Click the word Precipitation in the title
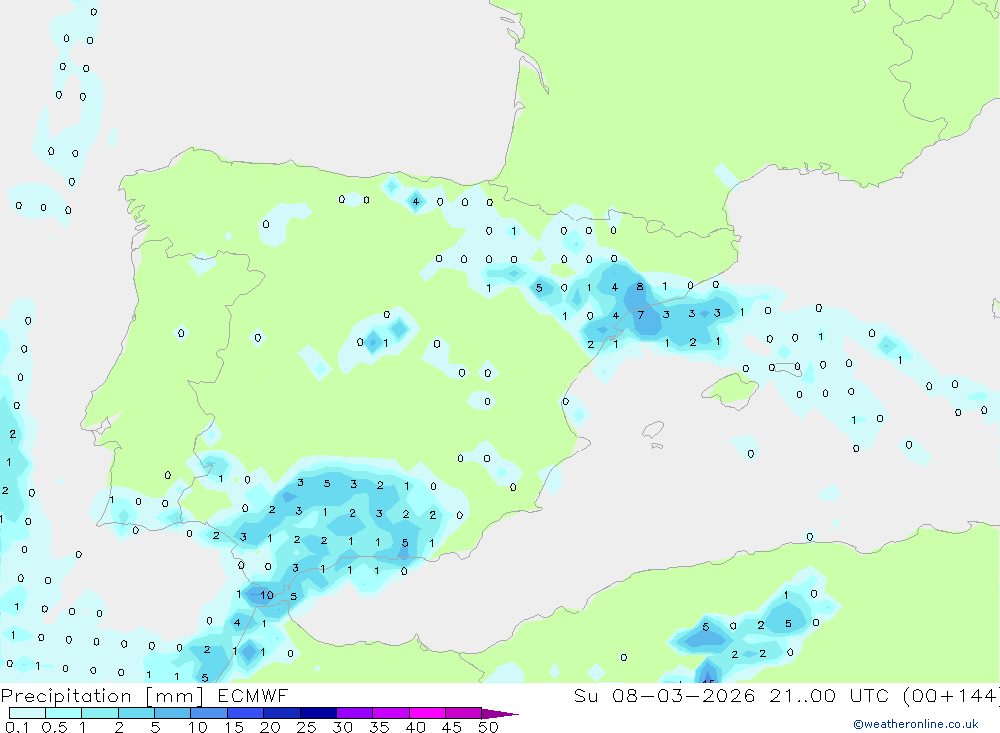This screenshot has width=1000, height=733. tap(66, 695)
